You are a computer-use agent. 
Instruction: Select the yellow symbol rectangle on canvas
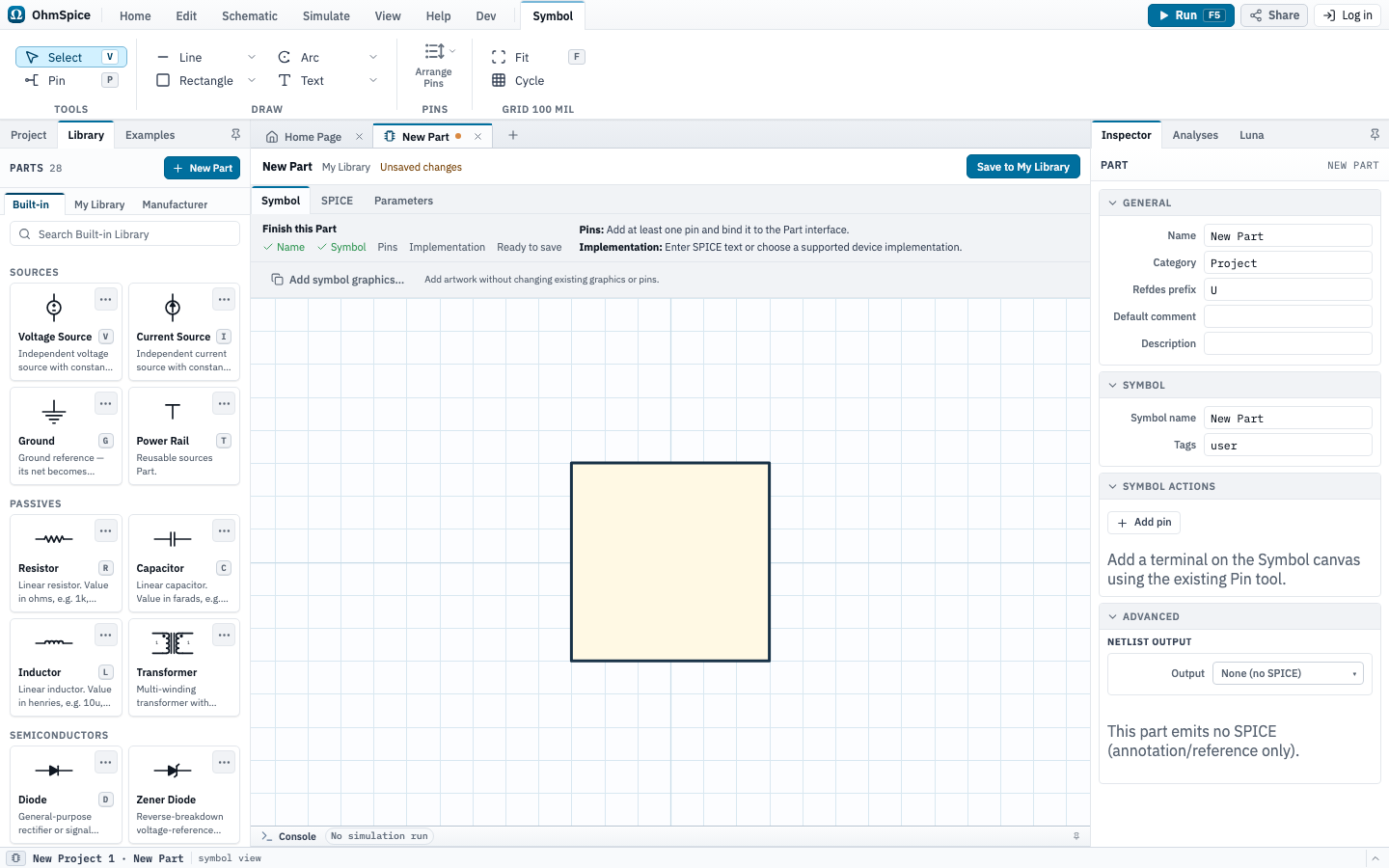(x=670, y=562)
